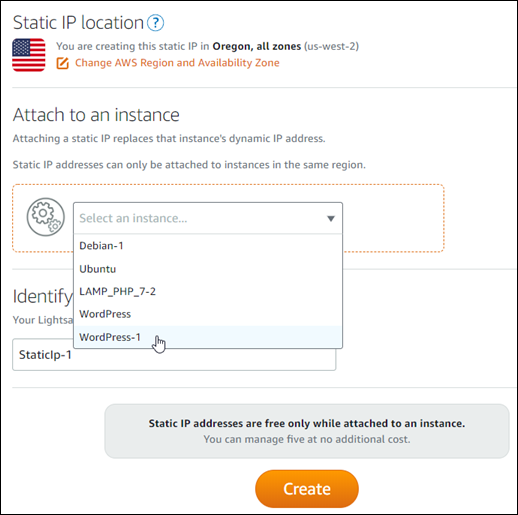Select the LAMP_PHP_7-2 instance option
The width and height of the screenshot is (518, 515).
[x=208, y=292]
